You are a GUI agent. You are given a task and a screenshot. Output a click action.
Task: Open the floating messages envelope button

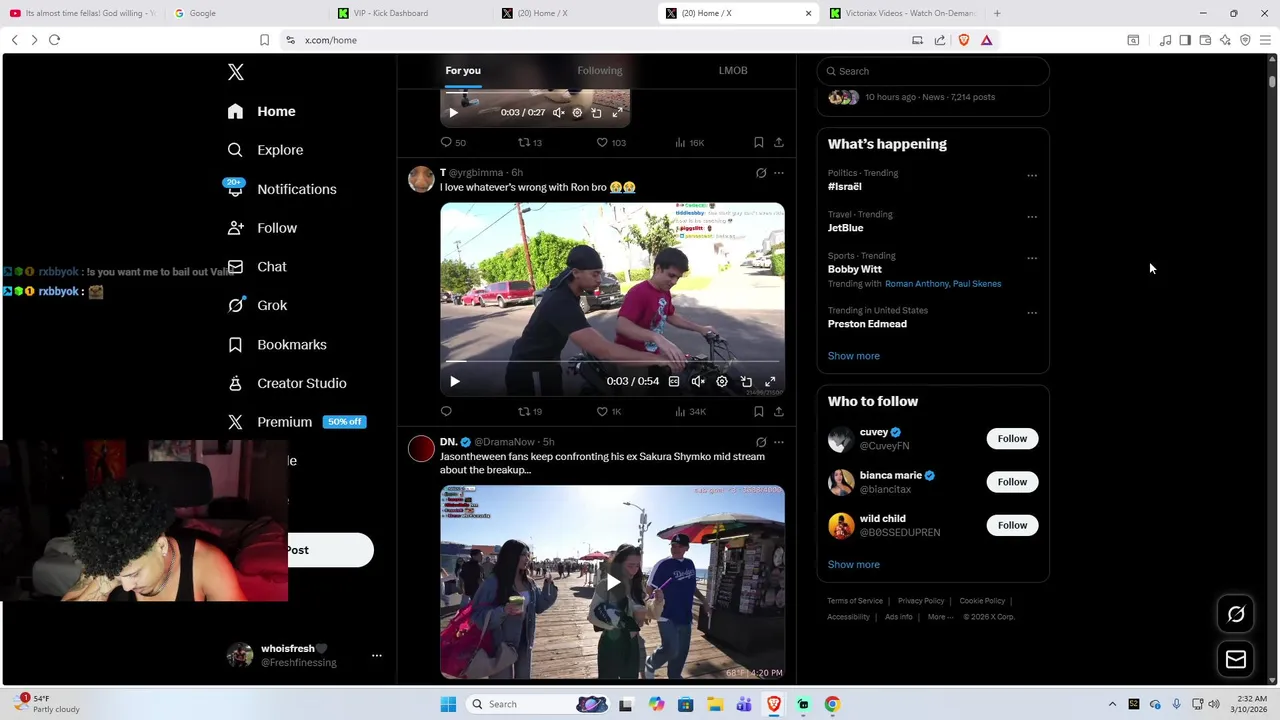[x=1236, y=659]
